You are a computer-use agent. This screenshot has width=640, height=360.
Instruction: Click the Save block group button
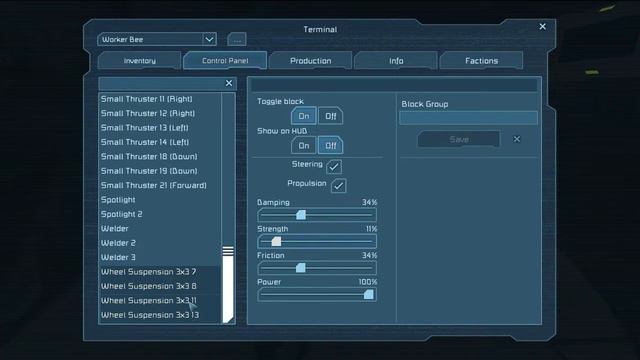458,140
